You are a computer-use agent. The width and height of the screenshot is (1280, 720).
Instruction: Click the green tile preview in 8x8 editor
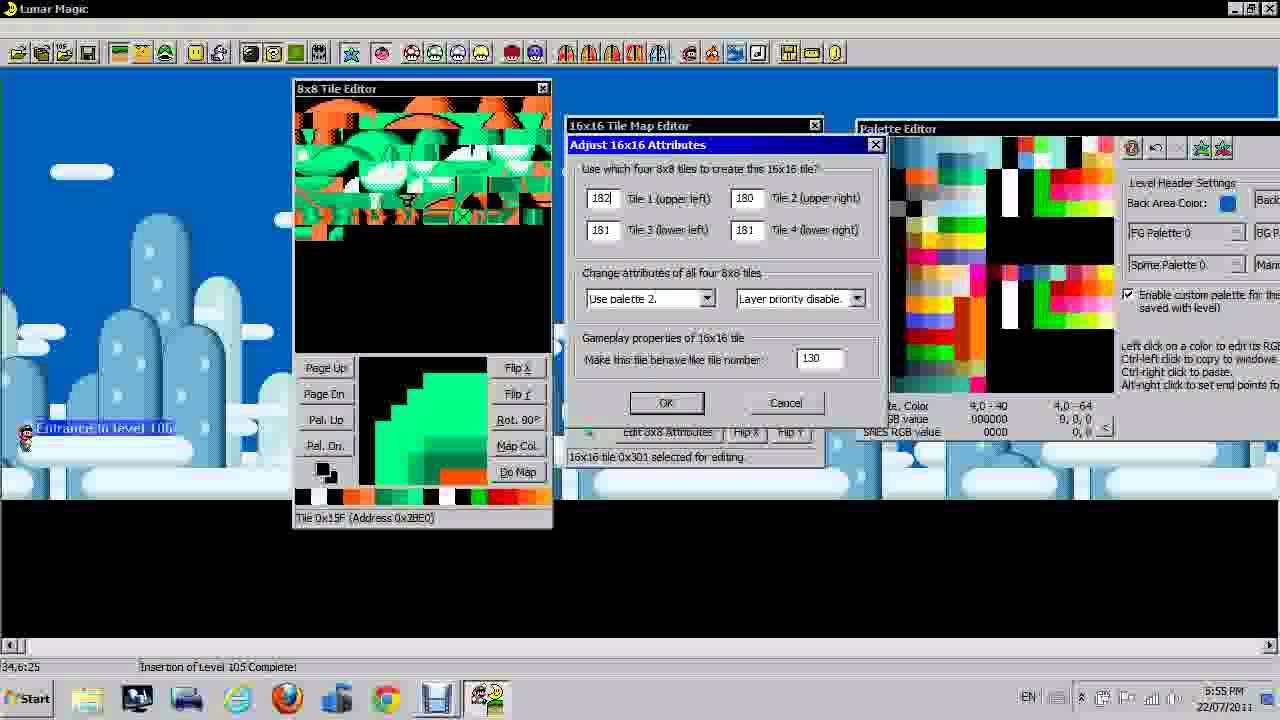(x=423, y=421)
